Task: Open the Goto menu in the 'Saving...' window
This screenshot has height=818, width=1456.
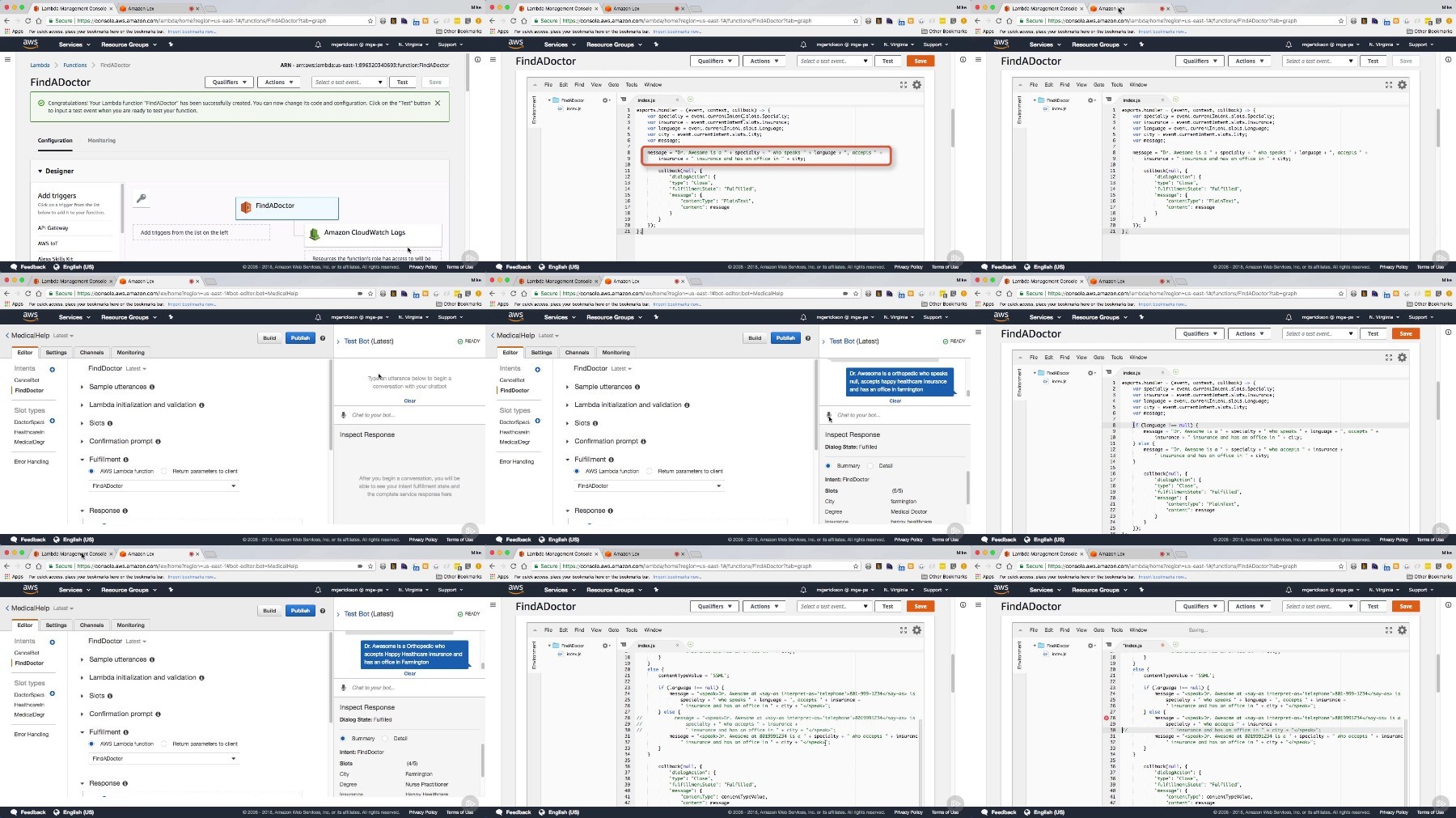Action: coord(1098,630)
